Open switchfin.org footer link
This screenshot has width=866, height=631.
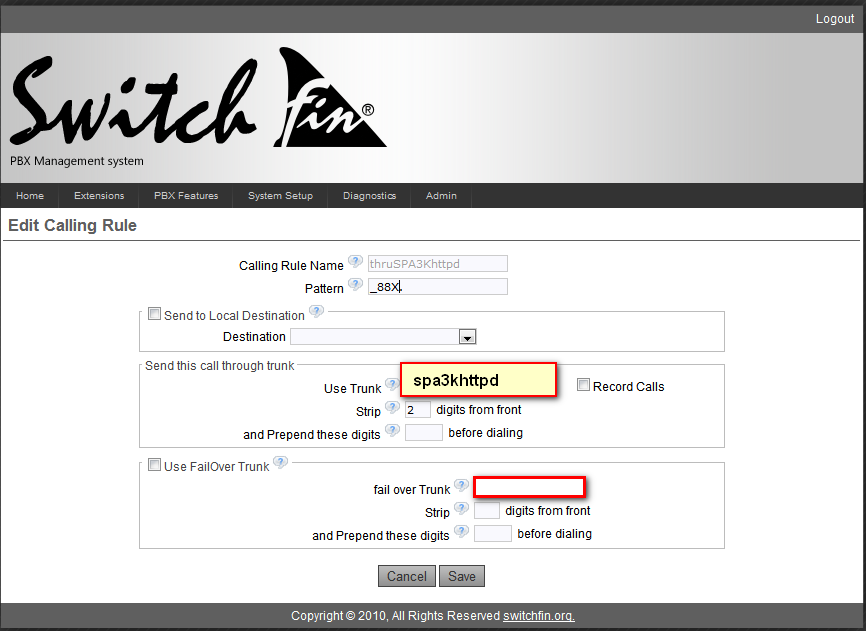click(x=538, y=616)
